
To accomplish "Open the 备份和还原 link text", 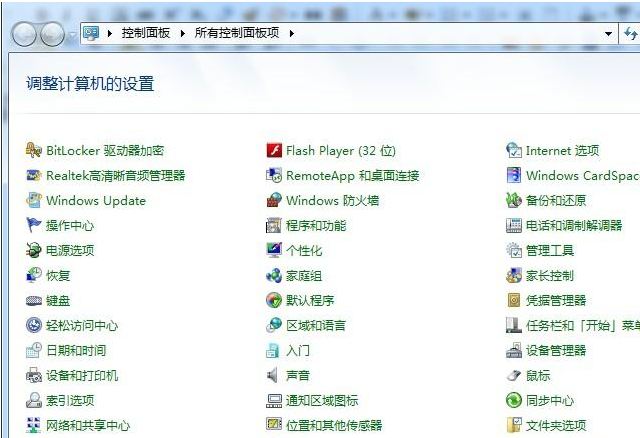I will click(556, 200).
